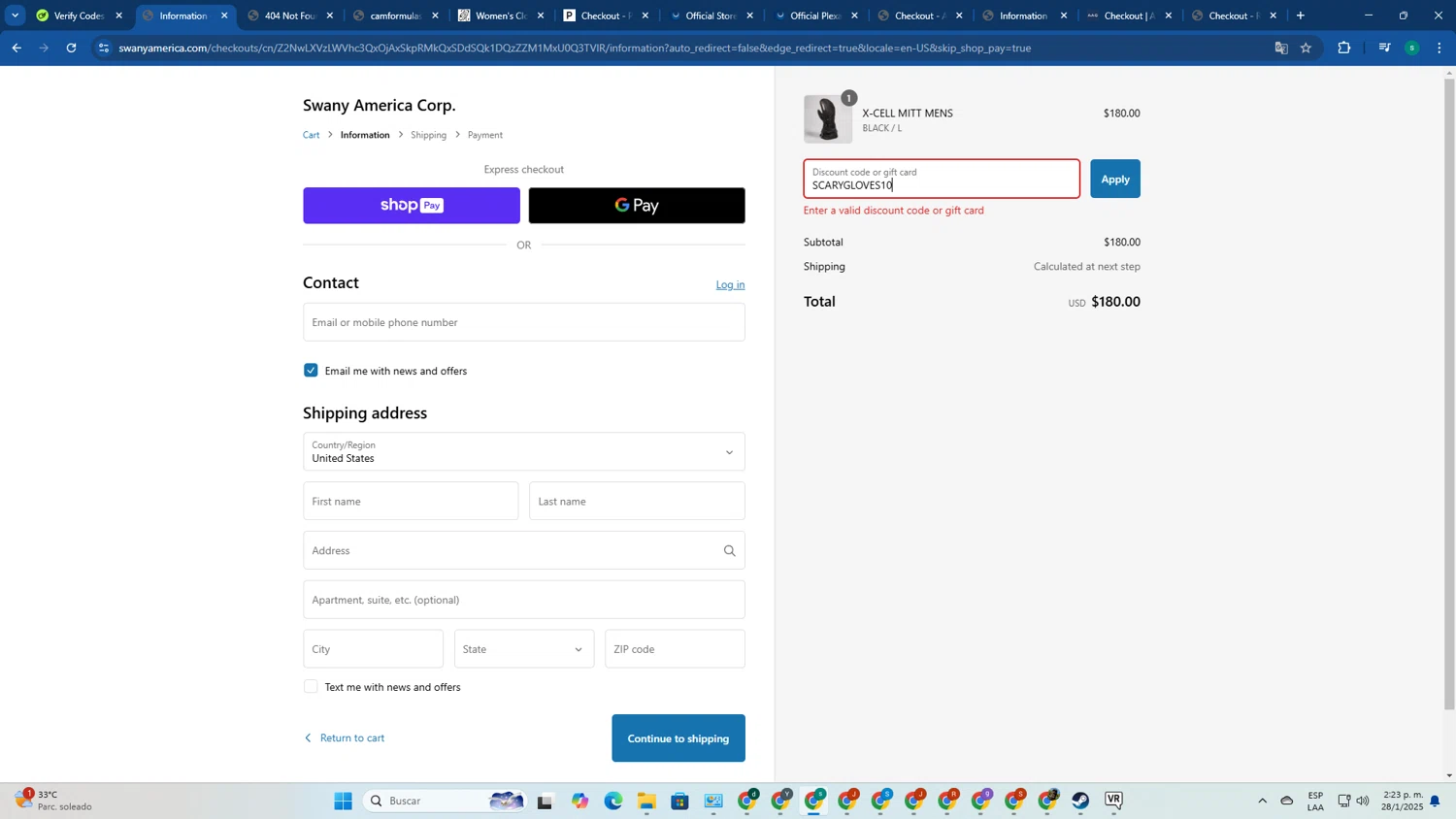Click the Apartment, suite field

pyautogui.click(x=524, y=600)
